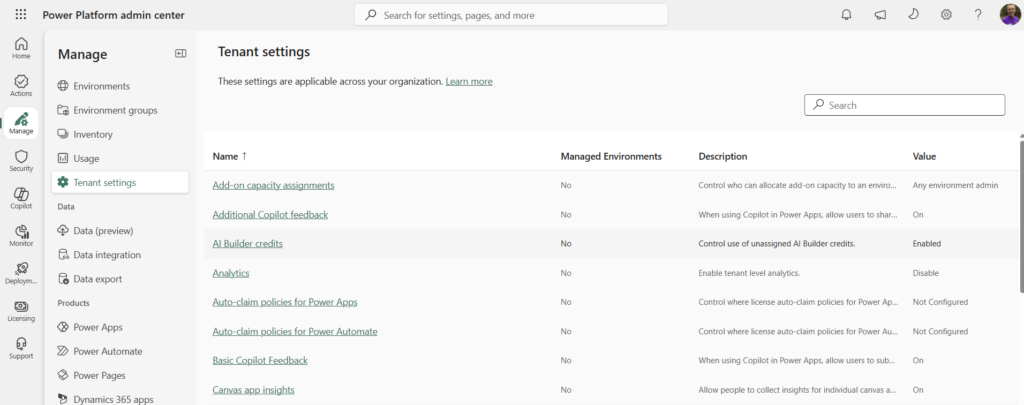Open Add-on capacity assignments setting
Screen dimensions: 1024x405
pyautogui.click(x=273, y=186)
